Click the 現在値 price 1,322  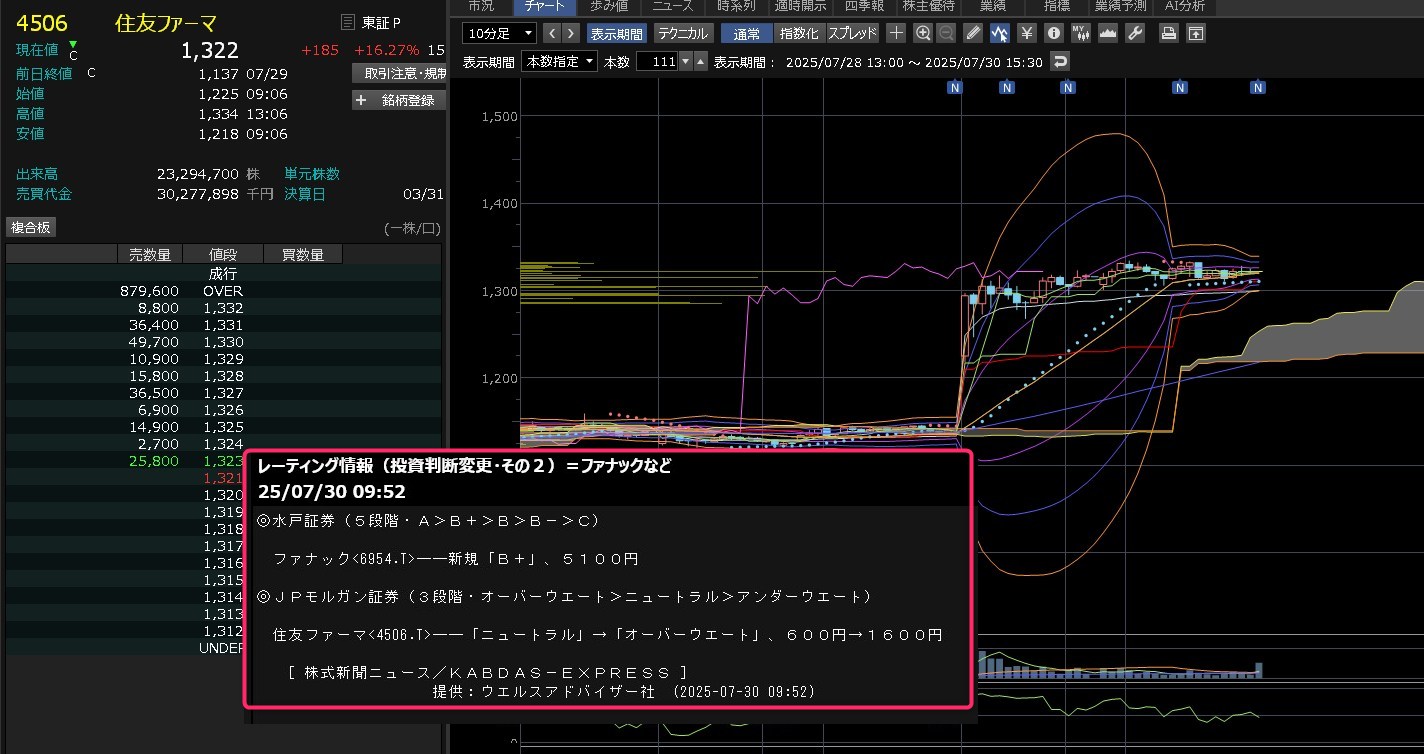coord(210,50)
